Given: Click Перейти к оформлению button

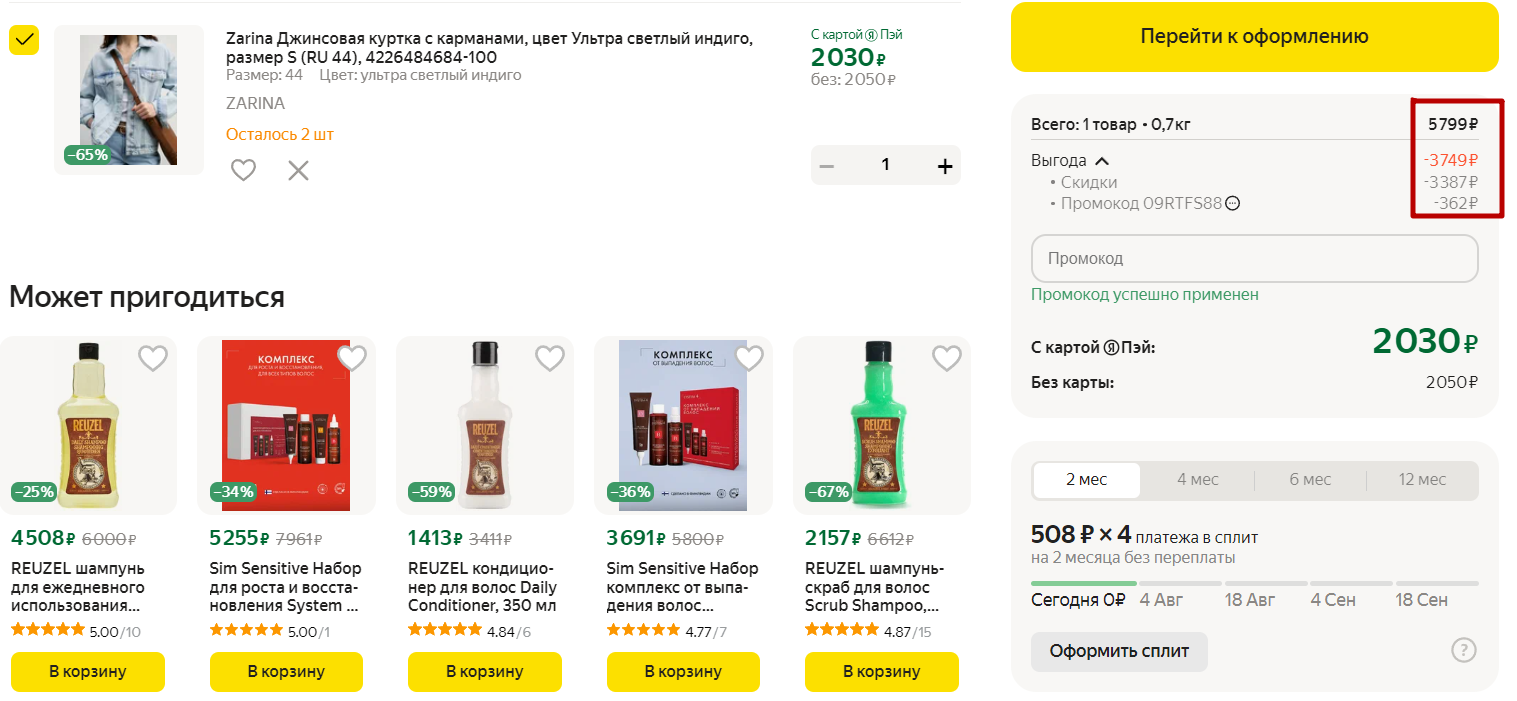Looking at the screenshot, I should click(1254, 37).
